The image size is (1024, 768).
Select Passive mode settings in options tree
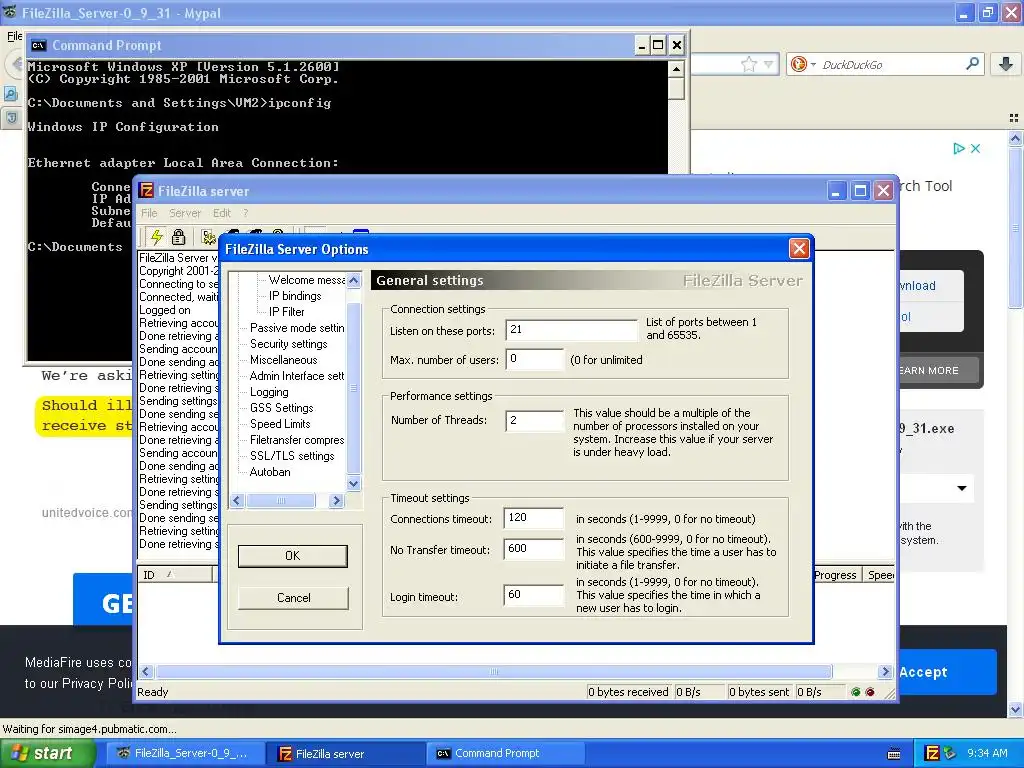pyautogui.click(x=297, y=328)
